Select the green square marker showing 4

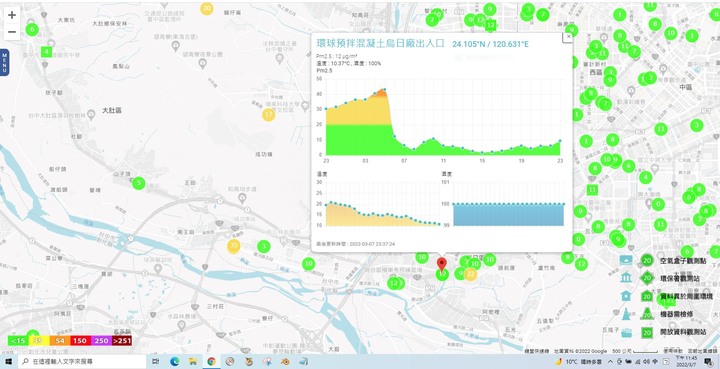[46, 52]
